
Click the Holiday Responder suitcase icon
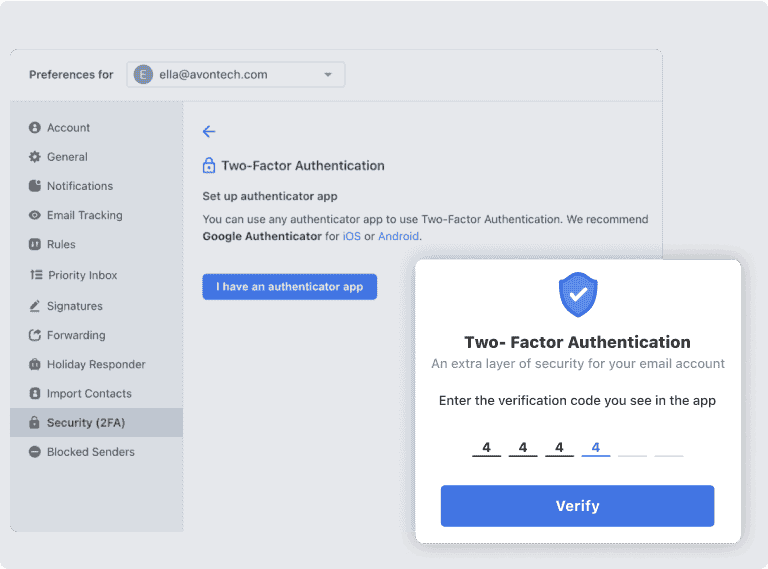click(35, 364)
